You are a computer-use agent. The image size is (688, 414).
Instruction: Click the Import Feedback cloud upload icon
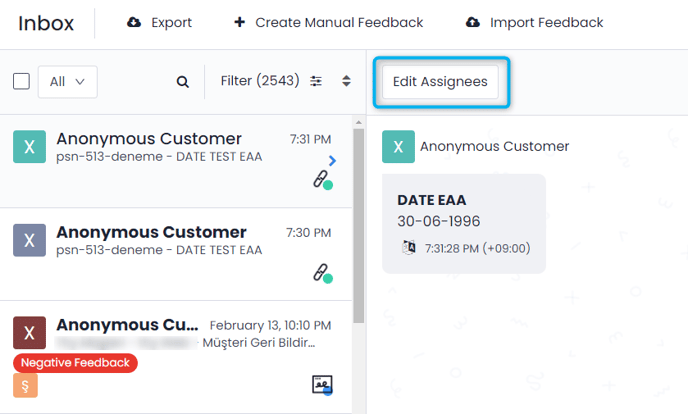tap(473, 23)
